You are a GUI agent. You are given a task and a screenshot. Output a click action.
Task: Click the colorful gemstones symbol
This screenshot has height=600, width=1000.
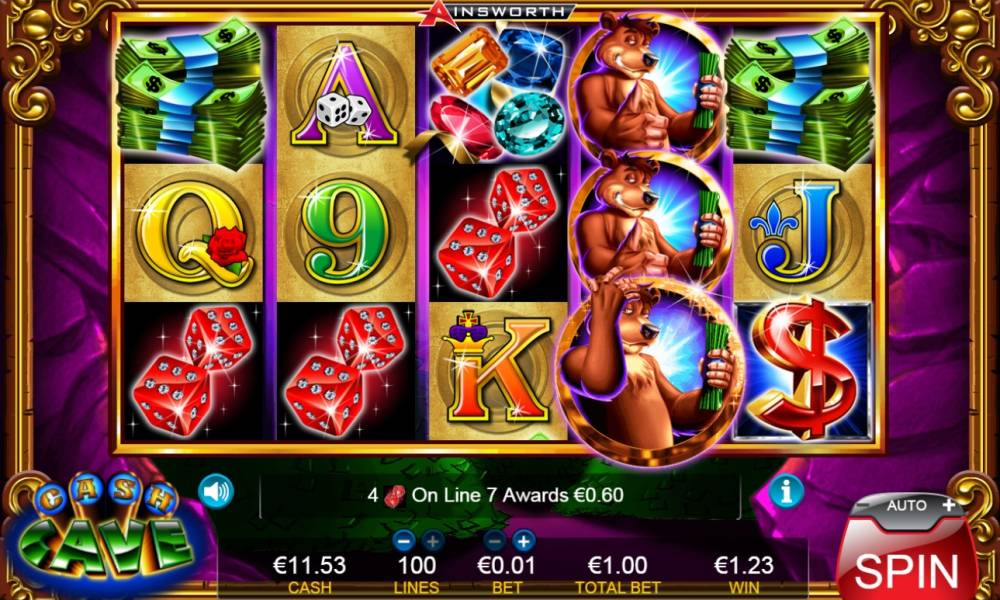[498, 94]
